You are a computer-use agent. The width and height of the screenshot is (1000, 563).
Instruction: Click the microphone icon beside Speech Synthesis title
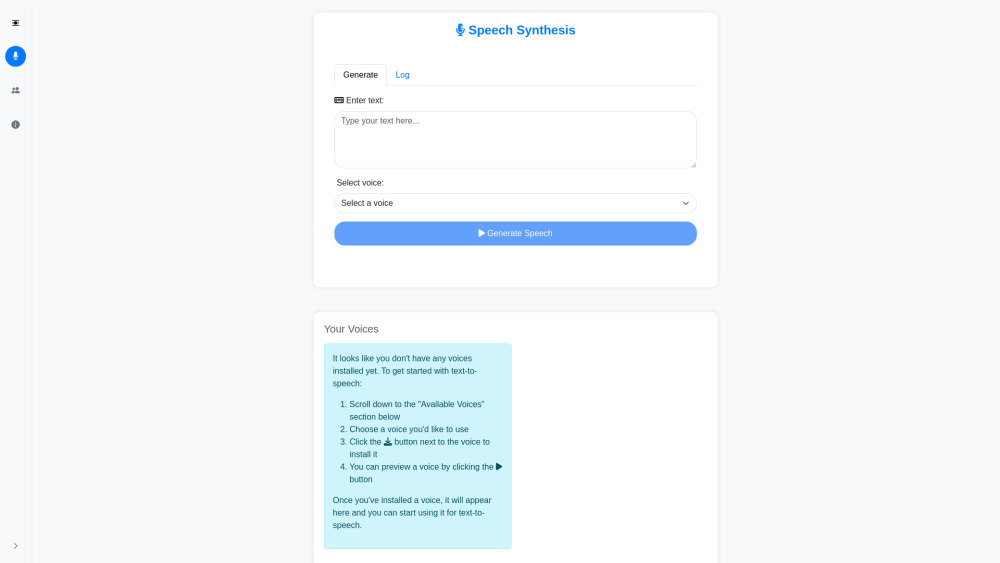(460, 30)
